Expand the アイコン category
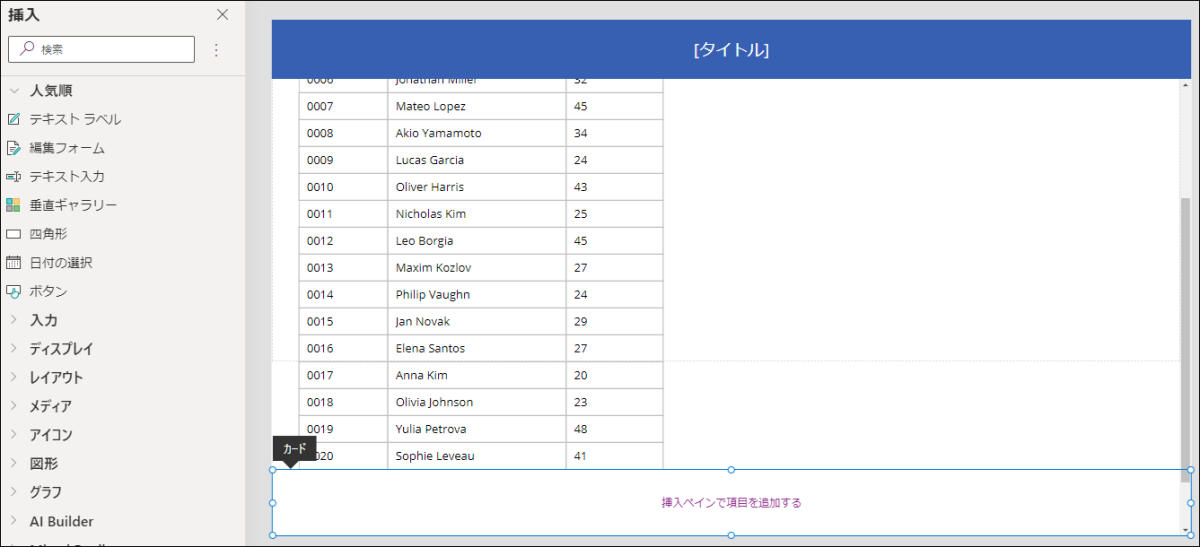1200x547 pixels. coord(14,435)
